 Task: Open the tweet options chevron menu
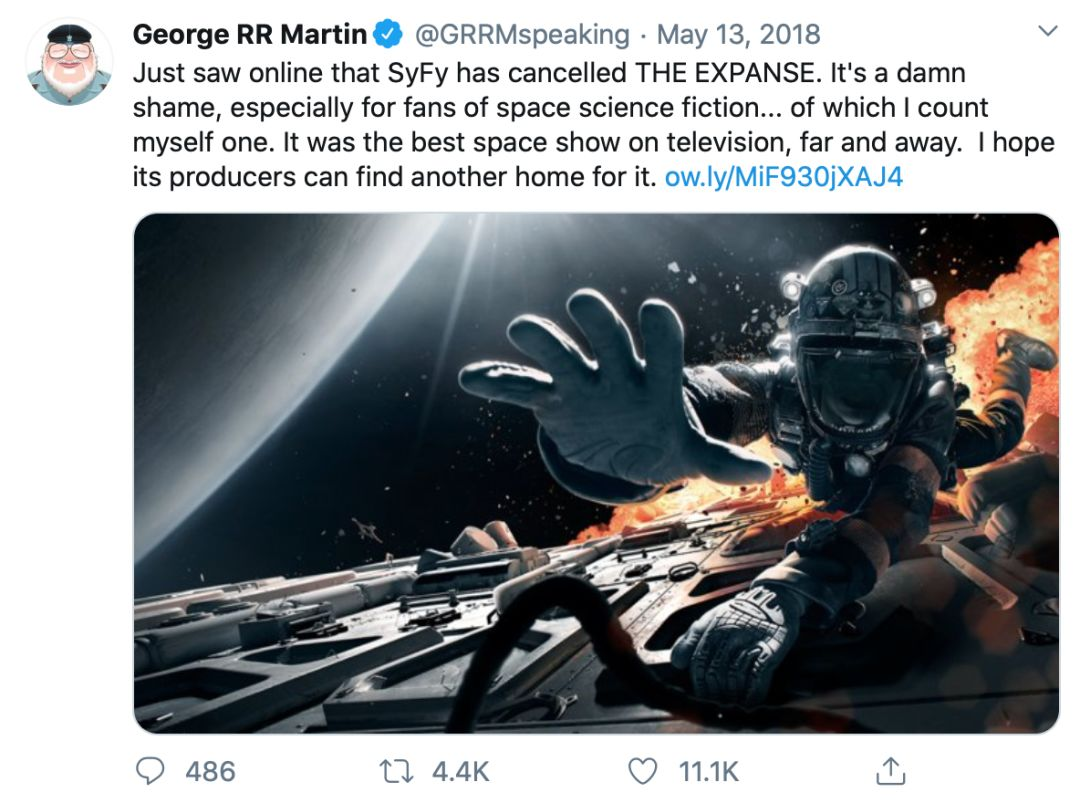(x=1047, y=33)
